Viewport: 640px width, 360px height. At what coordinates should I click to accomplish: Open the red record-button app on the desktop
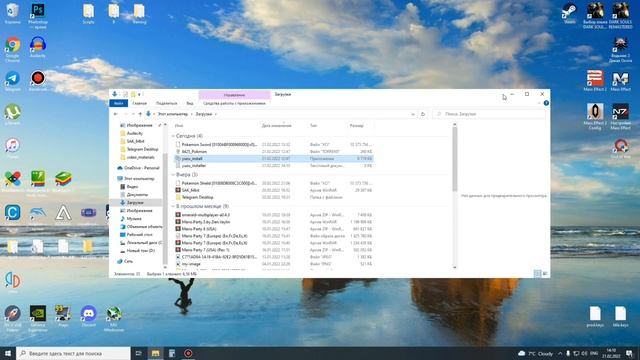[x=38, y=81]
